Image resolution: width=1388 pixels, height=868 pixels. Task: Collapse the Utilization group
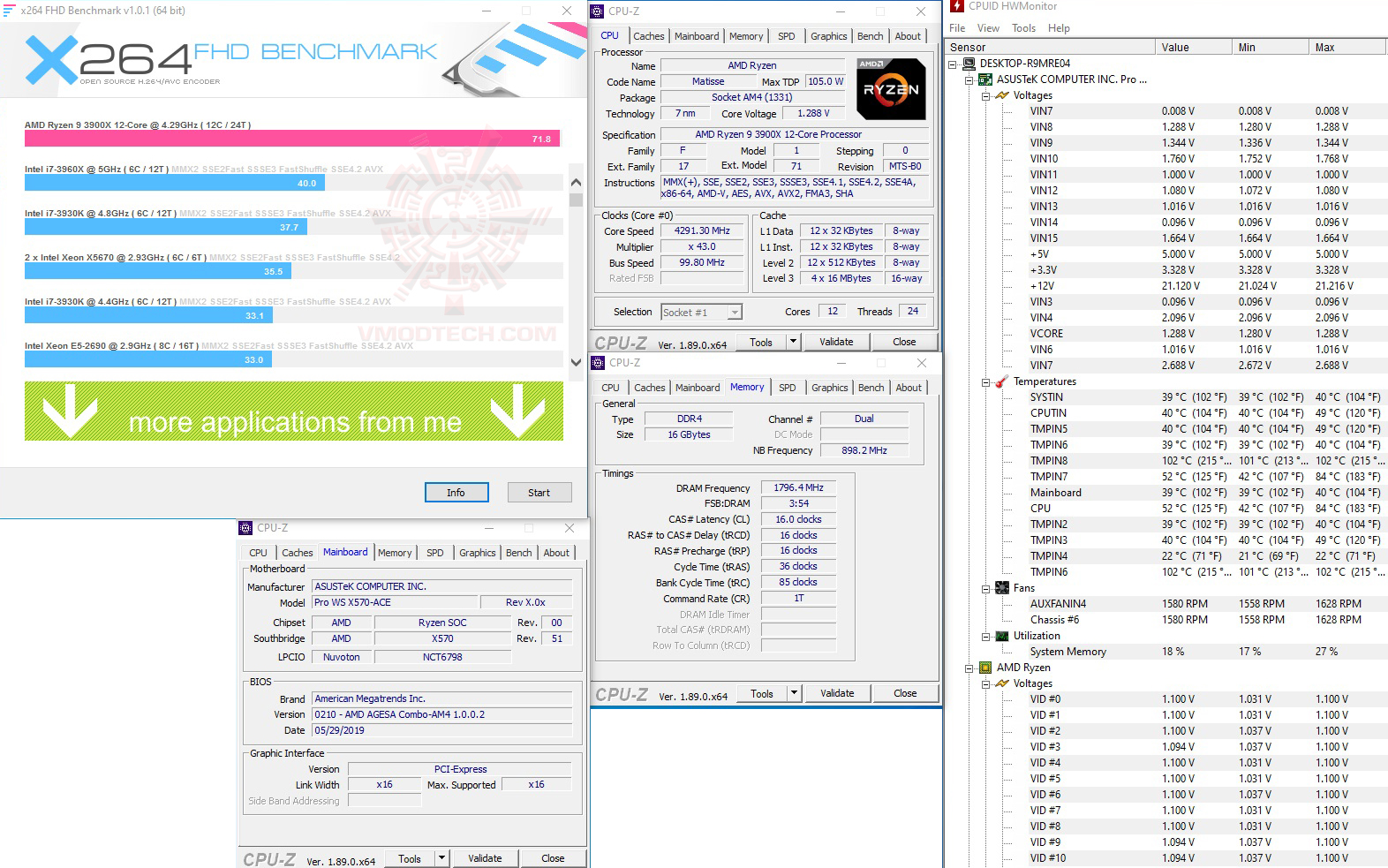986,636
